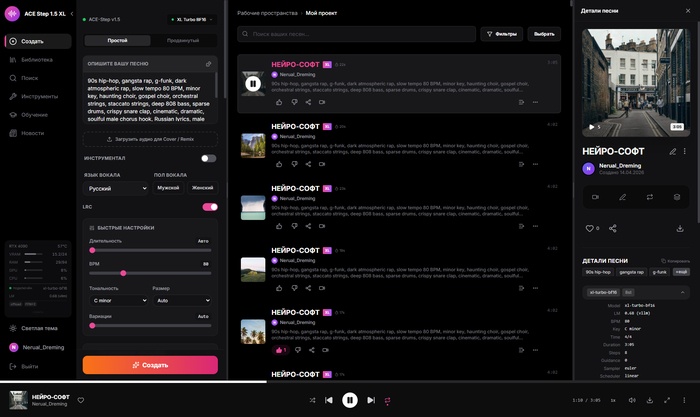Click the orange Создать generate button
700x417 pixels.
pyautogui.click(x=150, y=365)
